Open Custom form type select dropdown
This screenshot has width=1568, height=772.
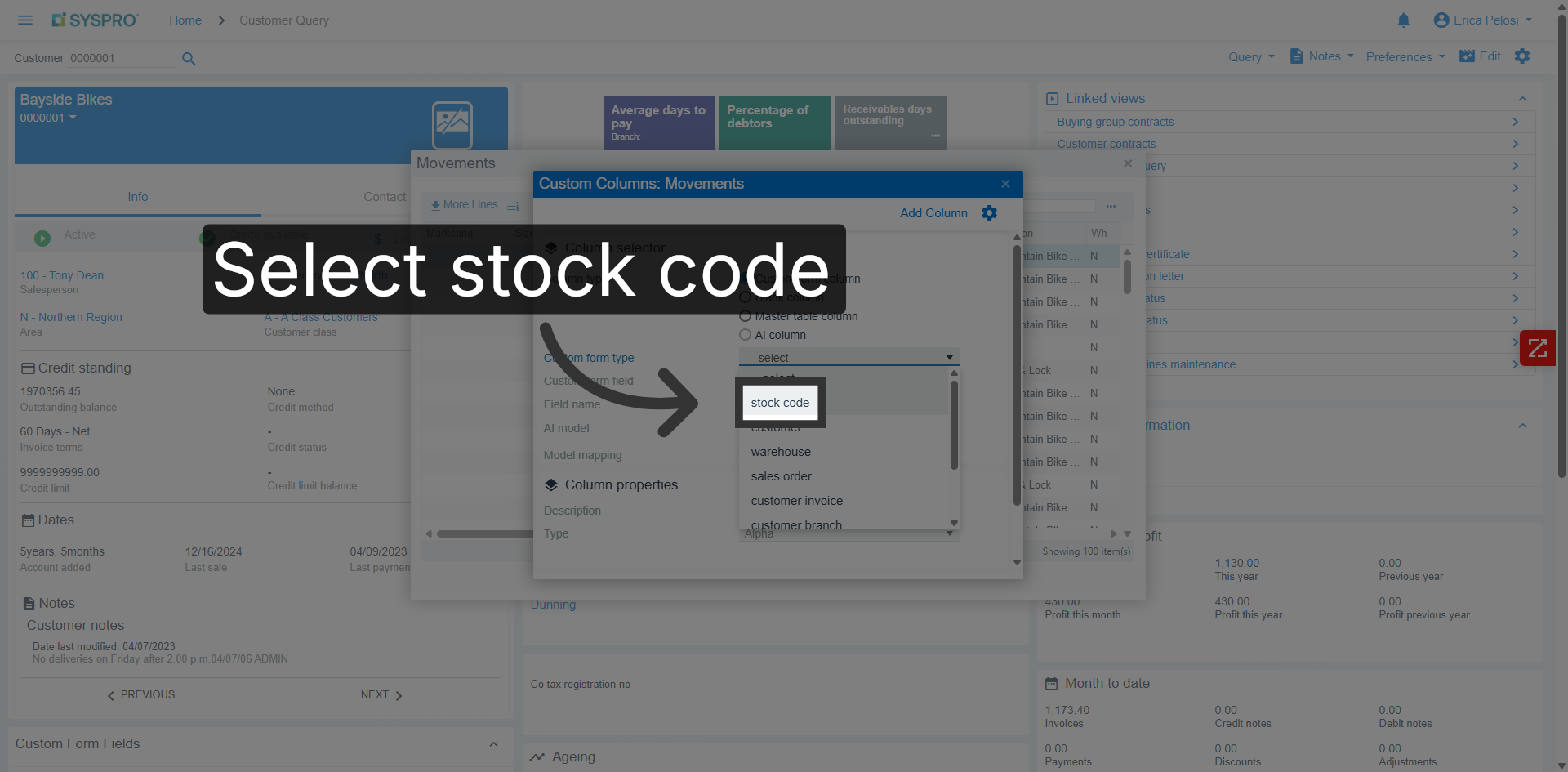(849, 358)
